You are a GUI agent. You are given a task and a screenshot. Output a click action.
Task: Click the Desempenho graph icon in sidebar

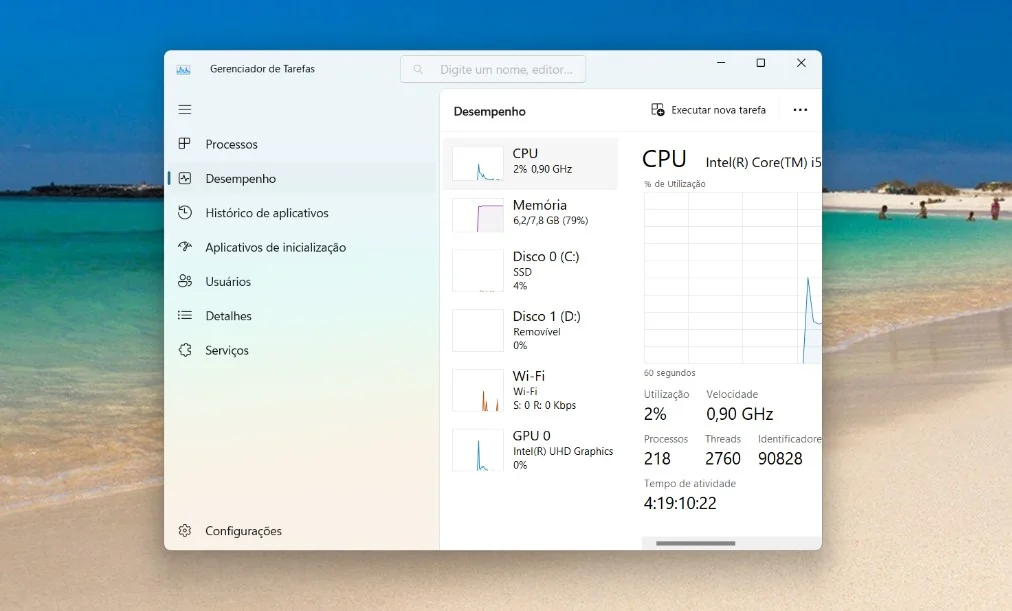click(x=185, y=178)
